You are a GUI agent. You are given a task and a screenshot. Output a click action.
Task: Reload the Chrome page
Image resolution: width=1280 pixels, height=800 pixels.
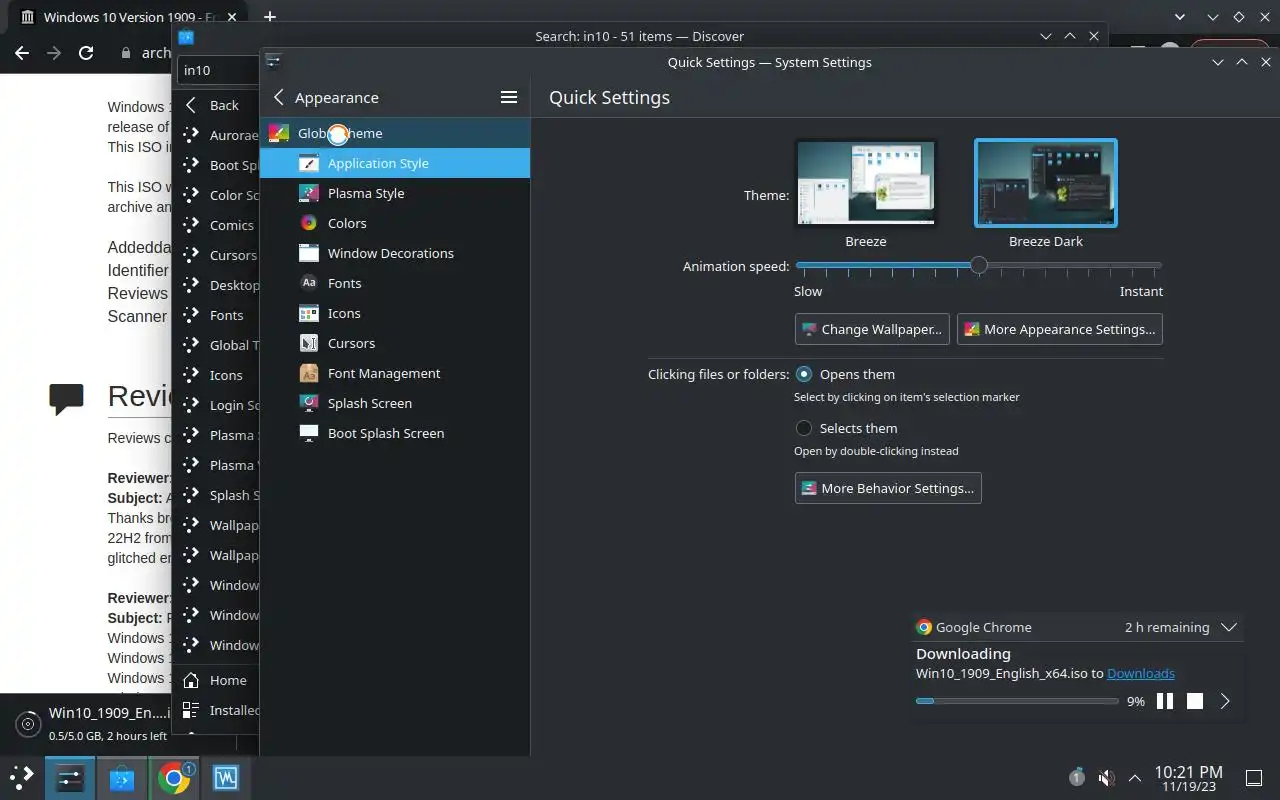(86, 53)
